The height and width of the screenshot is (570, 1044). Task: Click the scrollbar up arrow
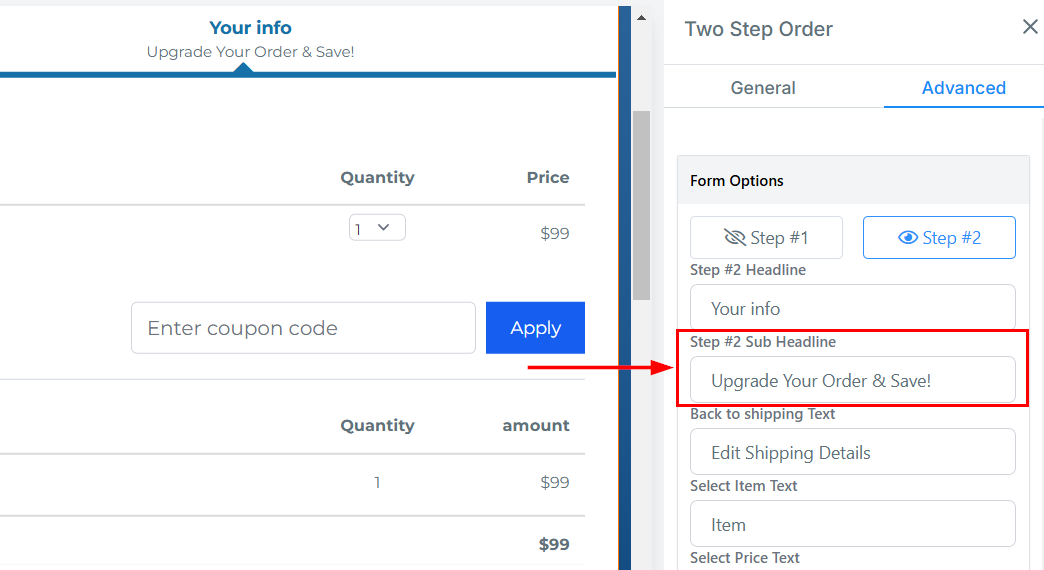pos(642,18)
